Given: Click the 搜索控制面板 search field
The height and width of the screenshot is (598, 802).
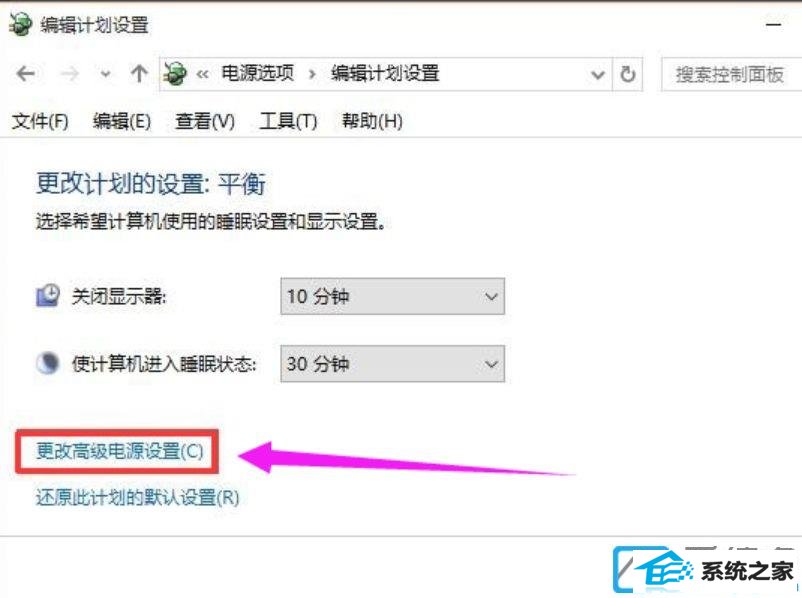Looking at the screenshot, I should (x=731, y=75).
